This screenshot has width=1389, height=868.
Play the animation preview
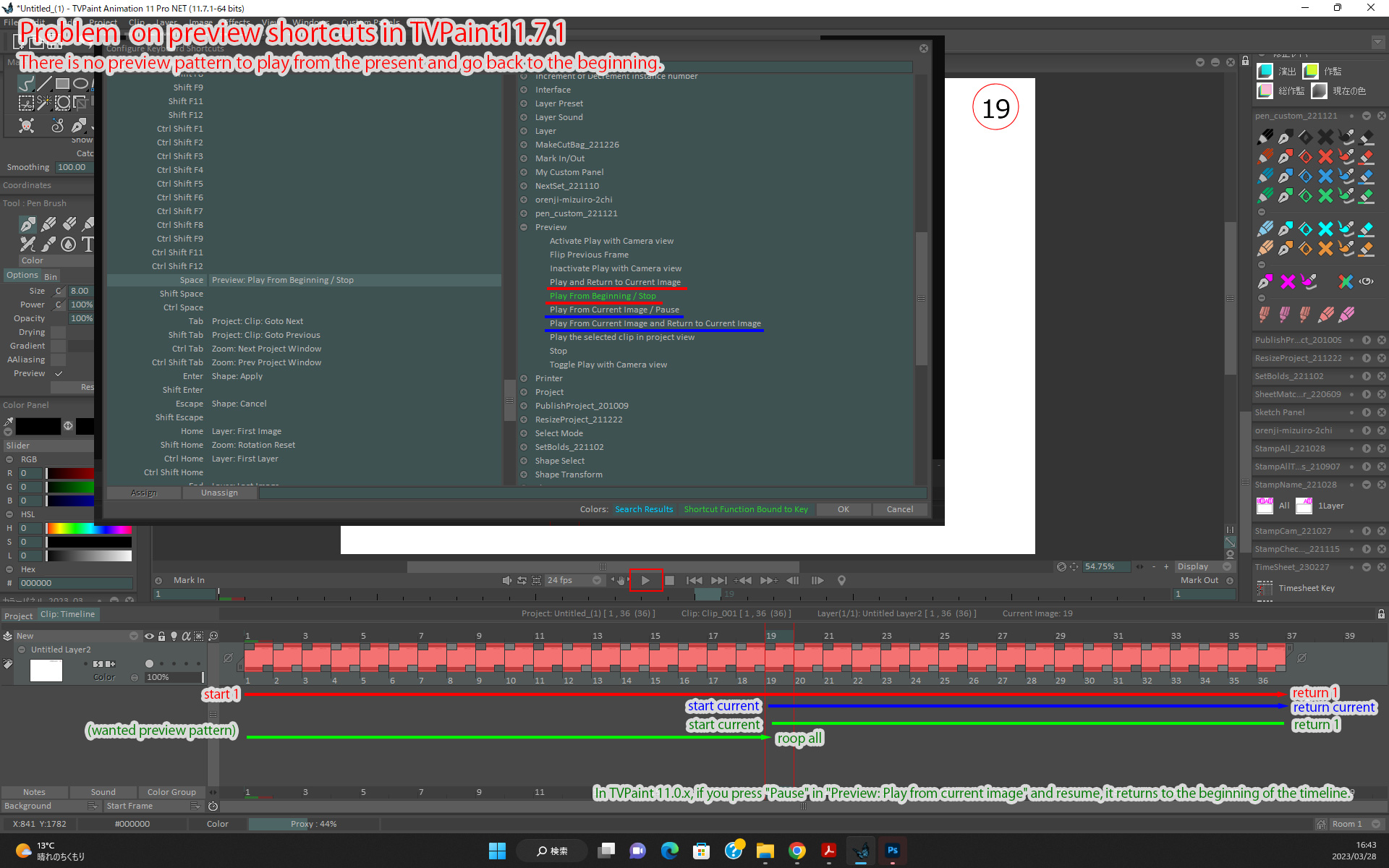click(645, 580)
